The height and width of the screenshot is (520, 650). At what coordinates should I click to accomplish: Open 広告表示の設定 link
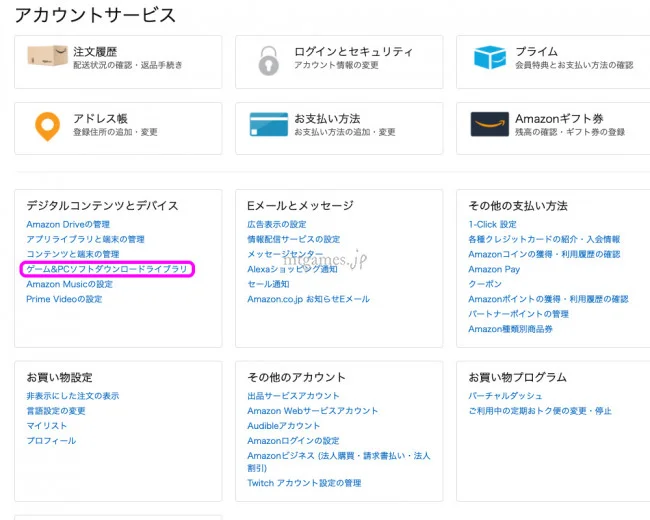[x=276, y=224]
